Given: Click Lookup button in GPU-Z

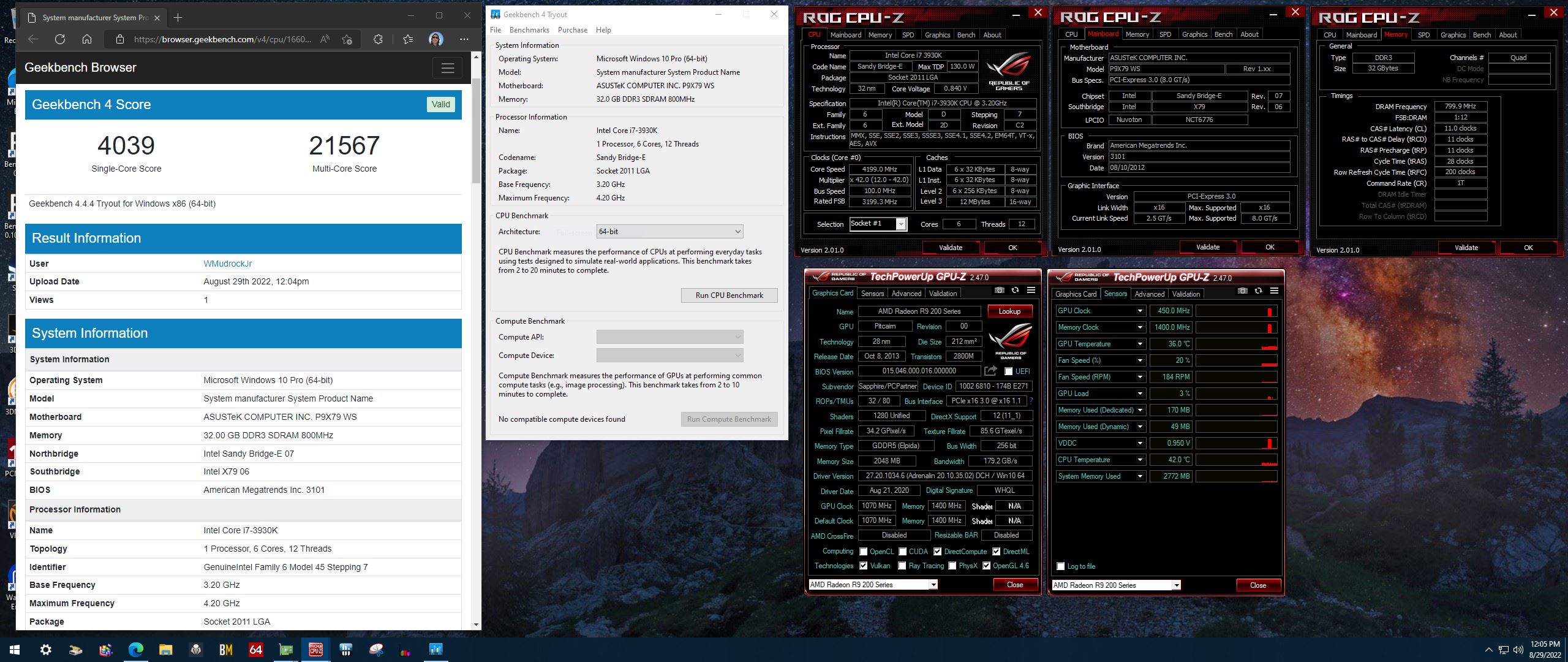Looking at the screenshot, I should (1009, 311).
